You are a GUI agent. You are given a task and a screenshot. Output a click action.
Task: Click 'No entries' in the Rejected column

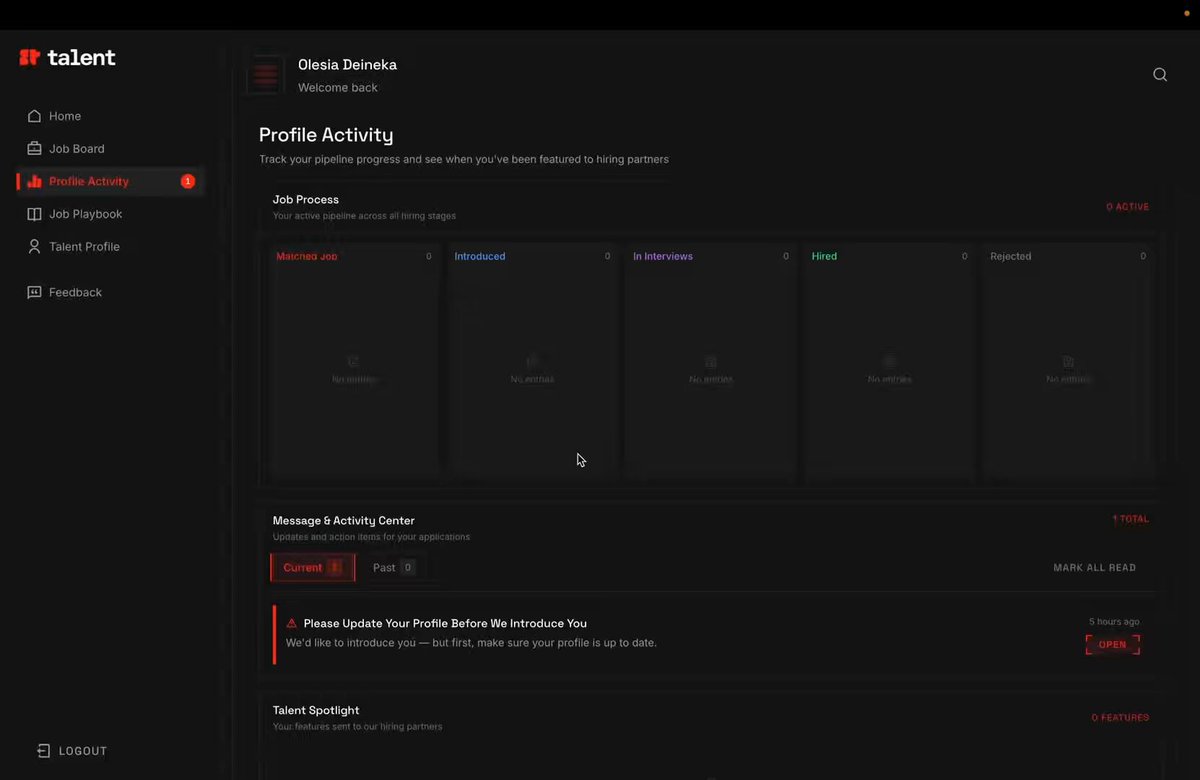click(1068, 380)
